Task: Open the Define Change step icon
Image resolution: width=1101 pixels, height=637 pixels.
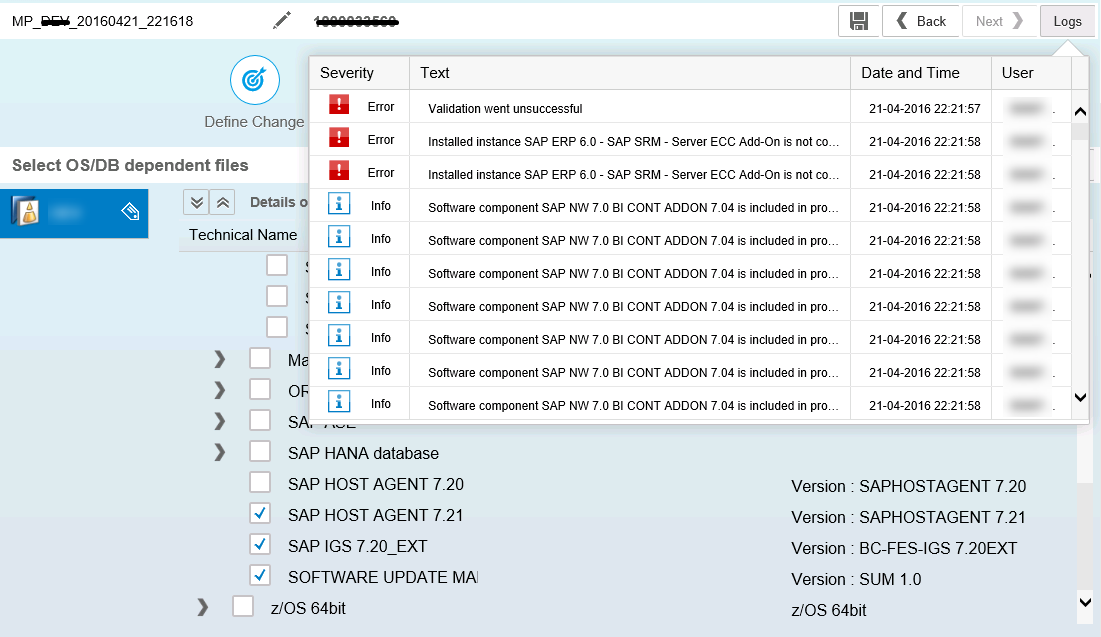Action: tap(254, 80)
